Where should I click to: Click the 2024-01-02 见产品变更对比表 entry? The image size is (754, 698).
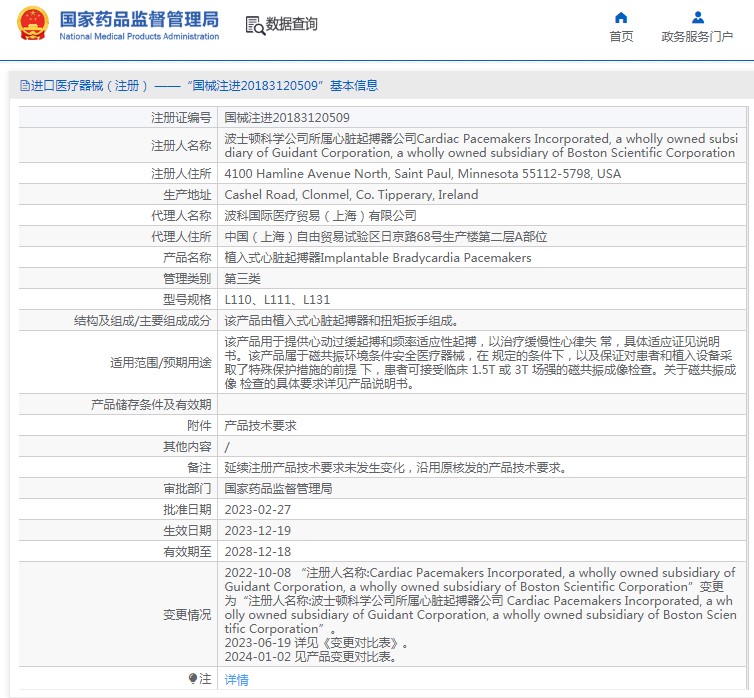[x=310, y=657]
